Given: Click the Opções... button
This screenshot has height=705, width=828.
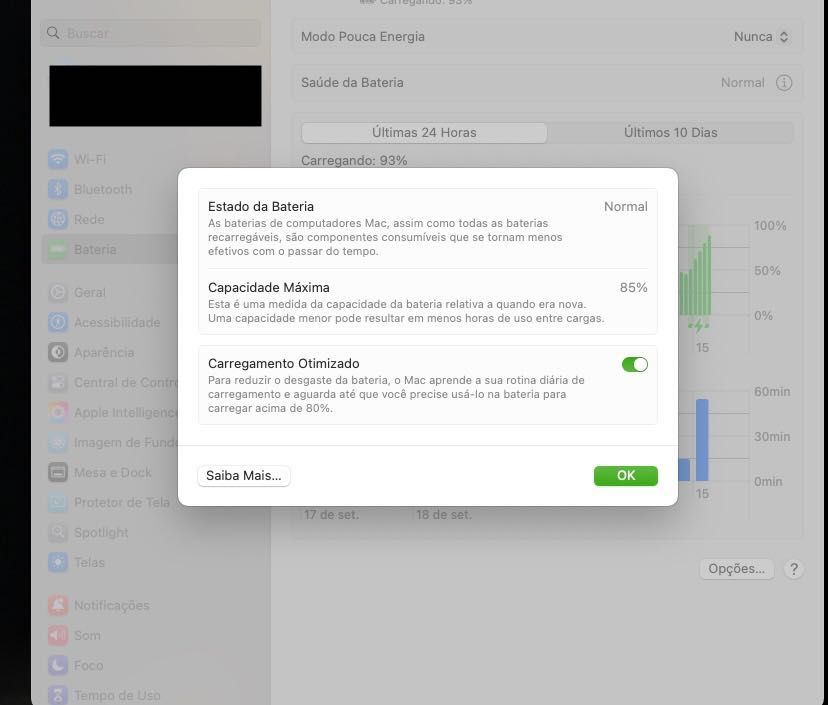Looking at the screenshot, I should [x=736, y=569].
